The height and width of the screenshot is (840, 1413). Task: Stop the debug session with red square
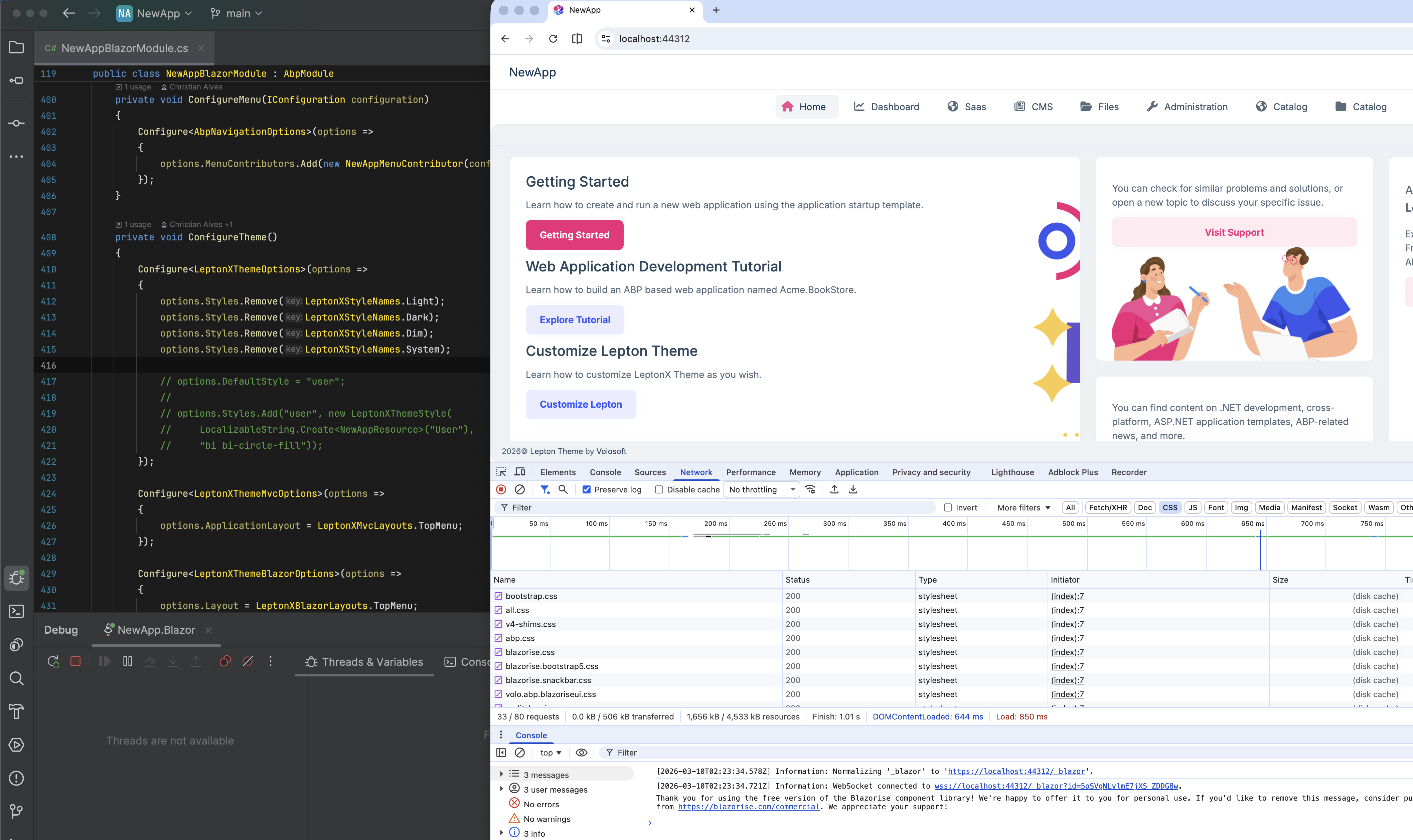75,661
